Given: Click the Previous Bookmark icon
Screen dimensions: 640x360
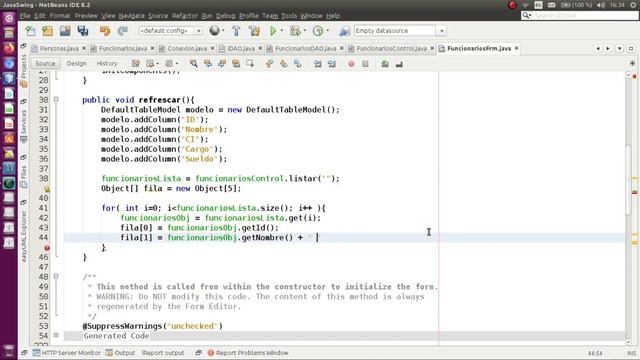Looking at the screenshot, I should (269, 64).
